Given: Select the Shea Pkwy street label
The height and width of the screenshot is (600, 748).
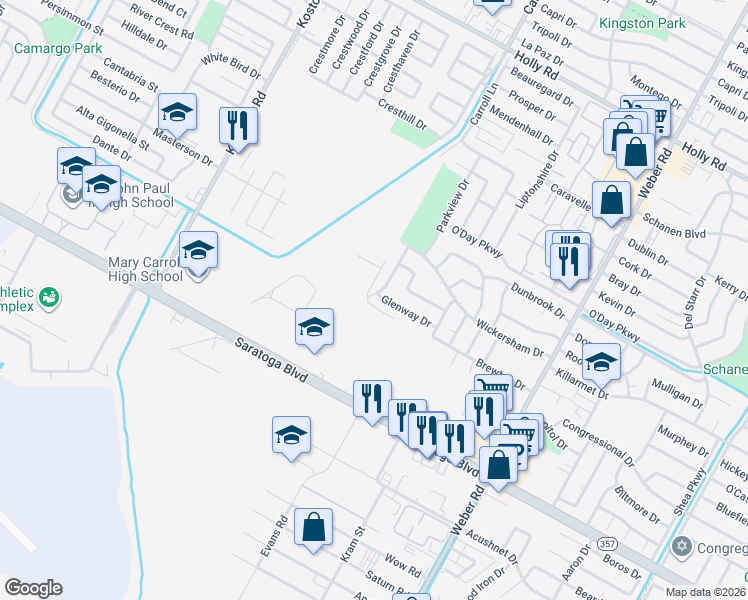Looking at the screenshot, I should point(689,492).
